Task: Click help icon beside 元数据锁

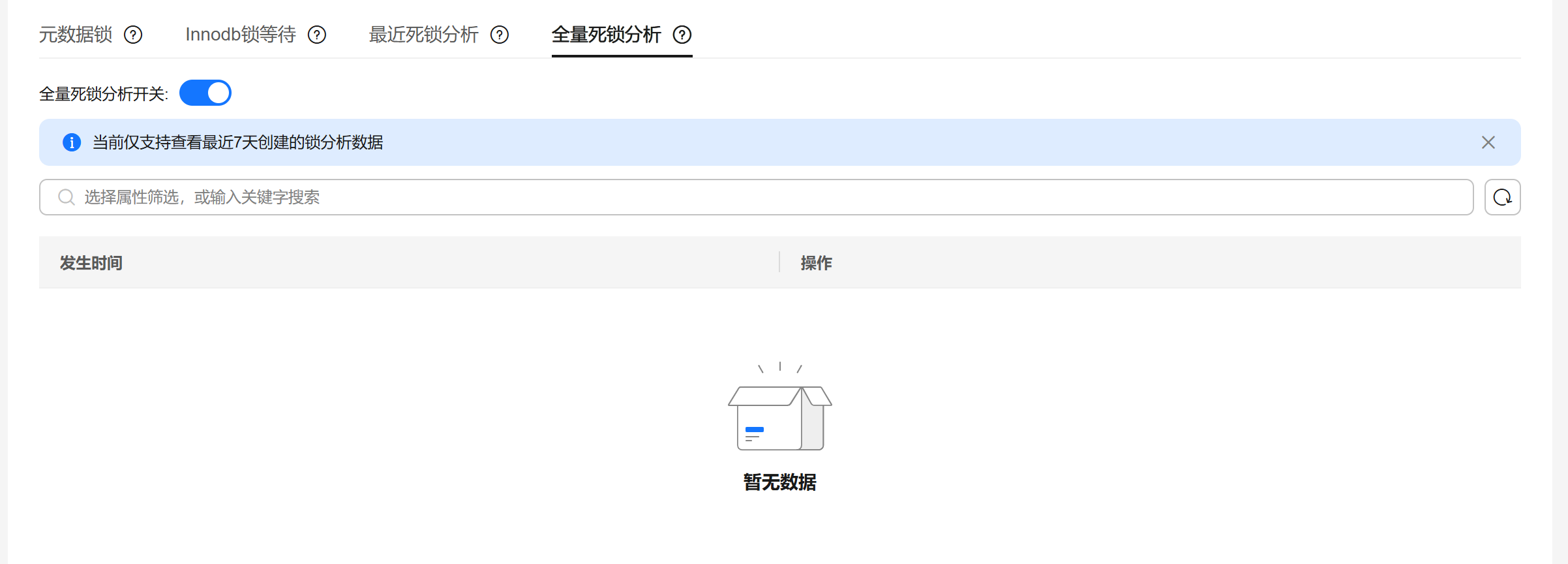Action: [x=133, y=35]
